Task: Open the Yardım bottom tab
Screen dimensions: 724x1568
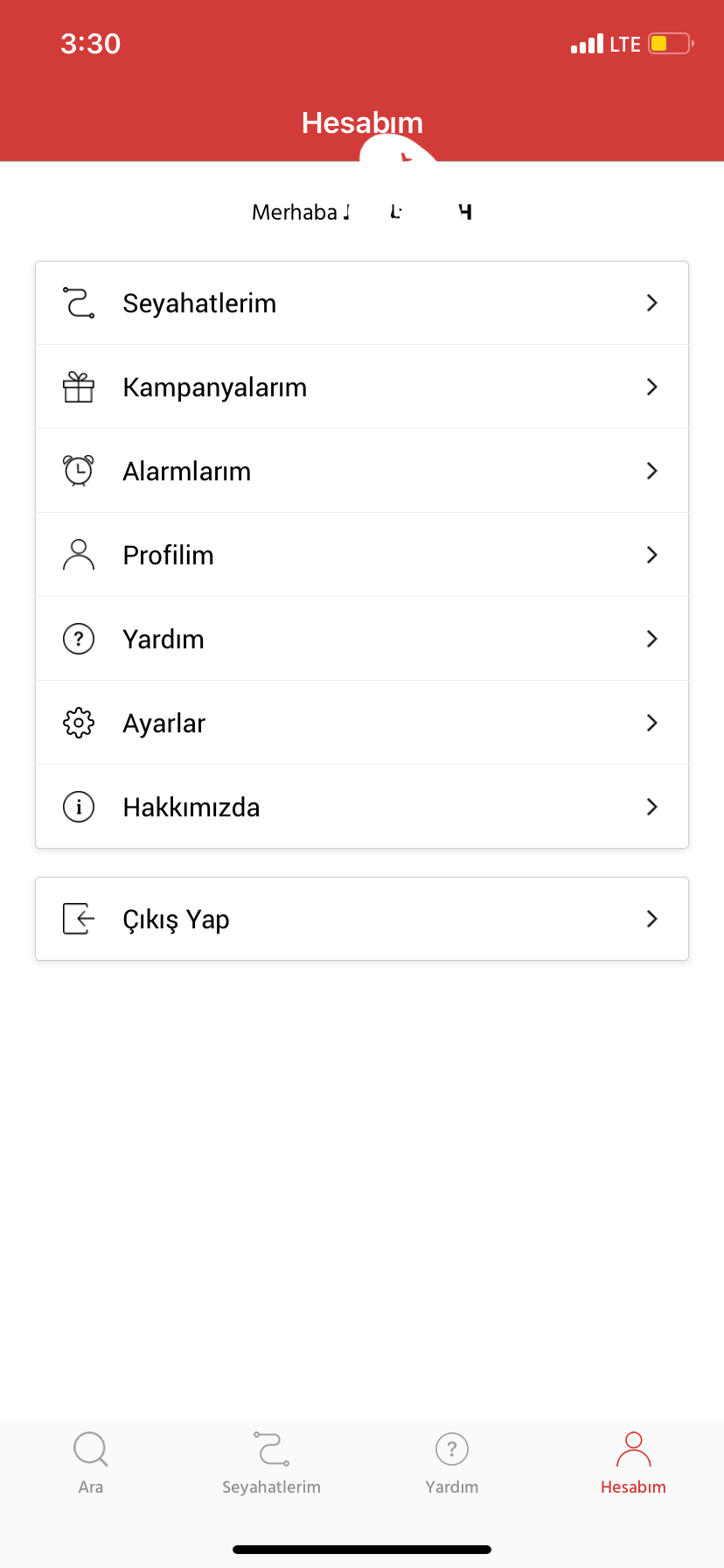Action: (452, 1463)
